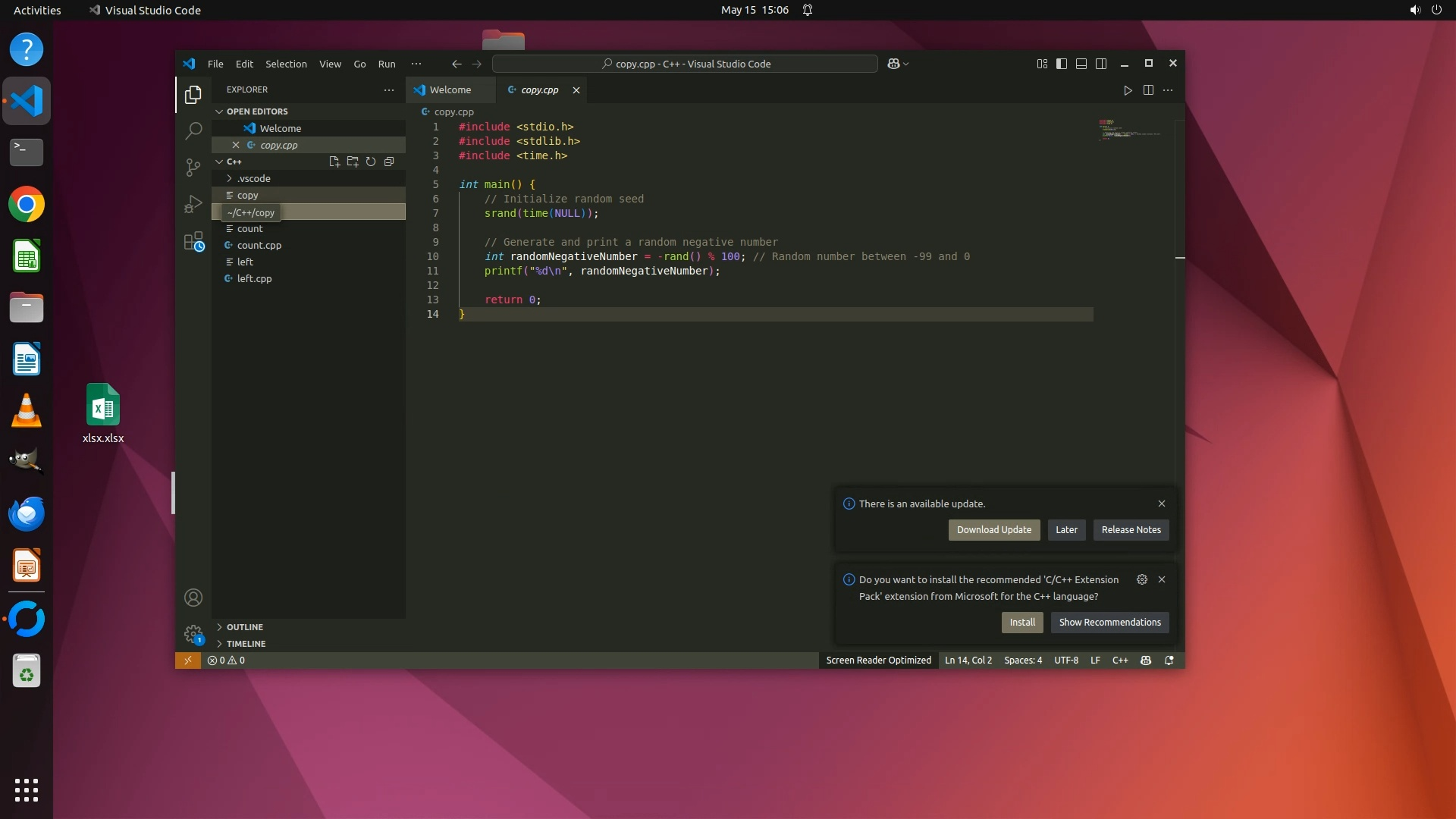The image size is (1456, 819).
Task: Open the Source Control view
Action: point(193,167)
